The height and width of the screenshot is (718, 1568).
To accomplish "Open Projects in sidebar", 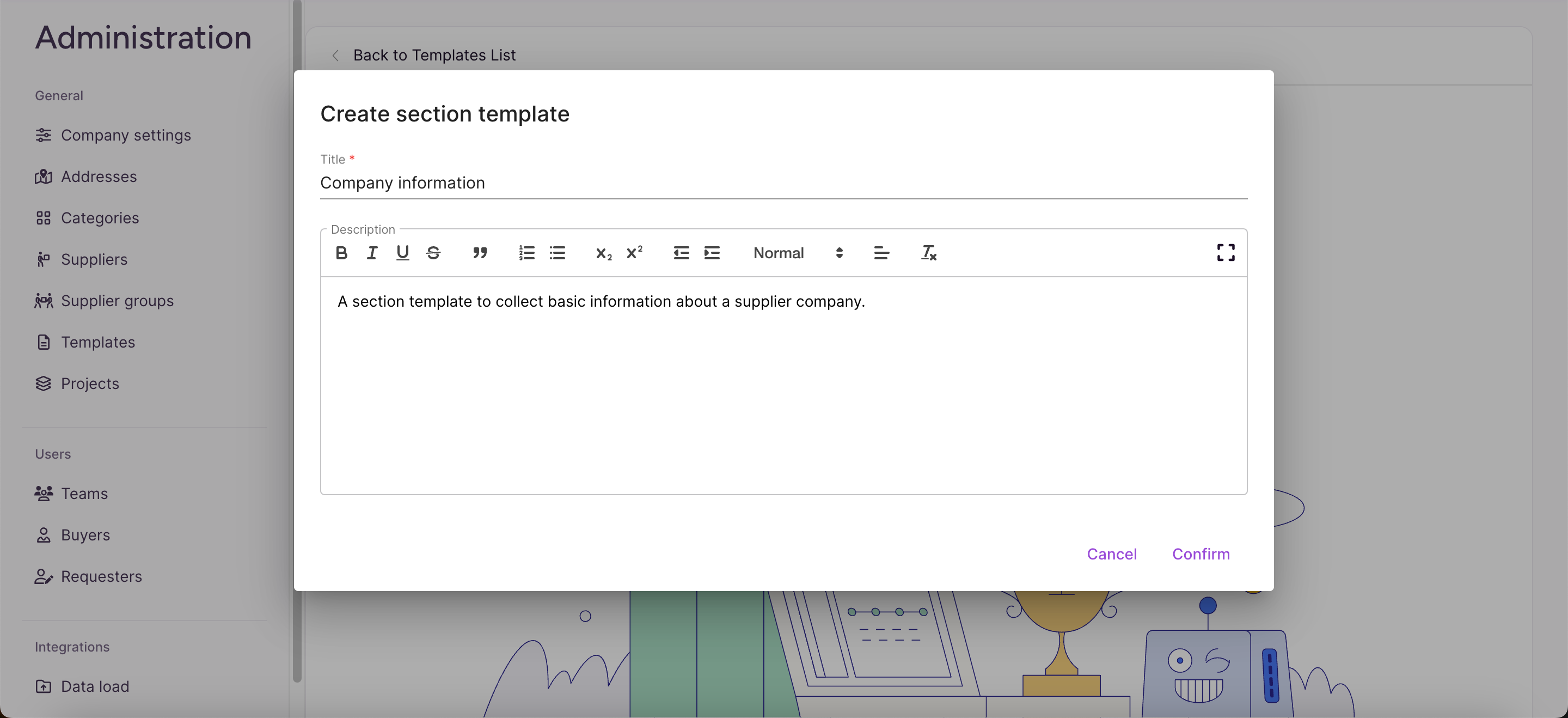I will pyautogui.click(x=77, y=384).
